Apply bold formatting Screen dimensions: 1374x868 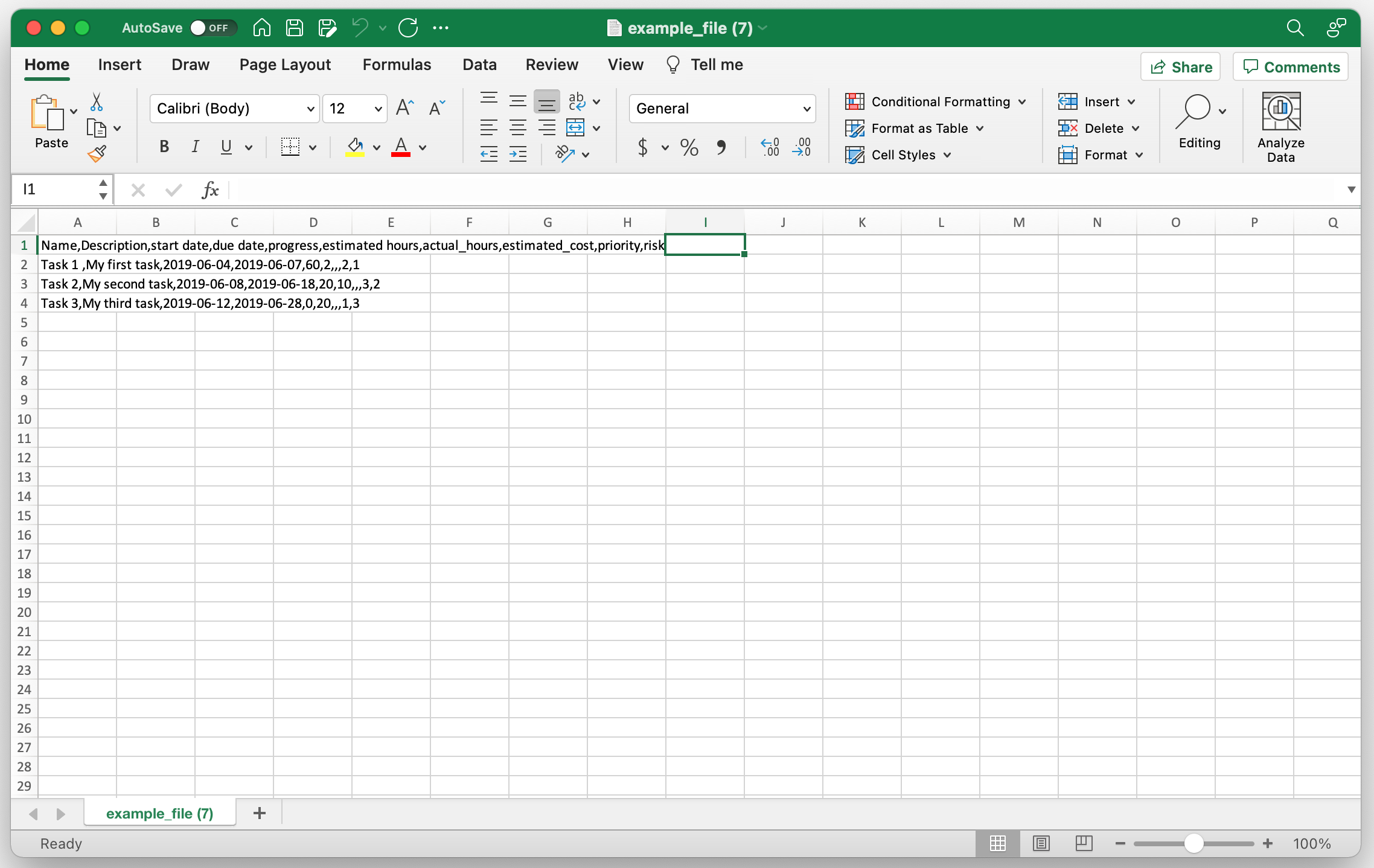click(x=163, y=147)
